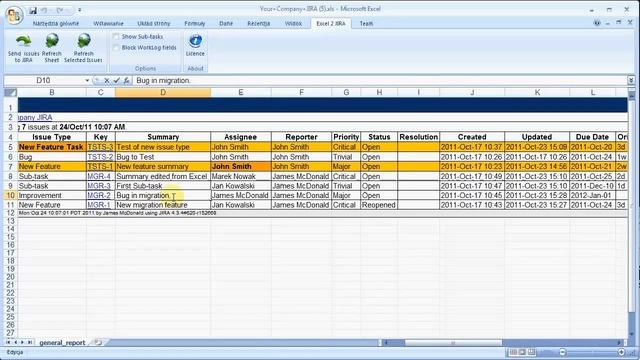Open the MGR-2 issue key link
Image resolution: width=640 pixels, height=360 pixels.
[x=99, y=196]
